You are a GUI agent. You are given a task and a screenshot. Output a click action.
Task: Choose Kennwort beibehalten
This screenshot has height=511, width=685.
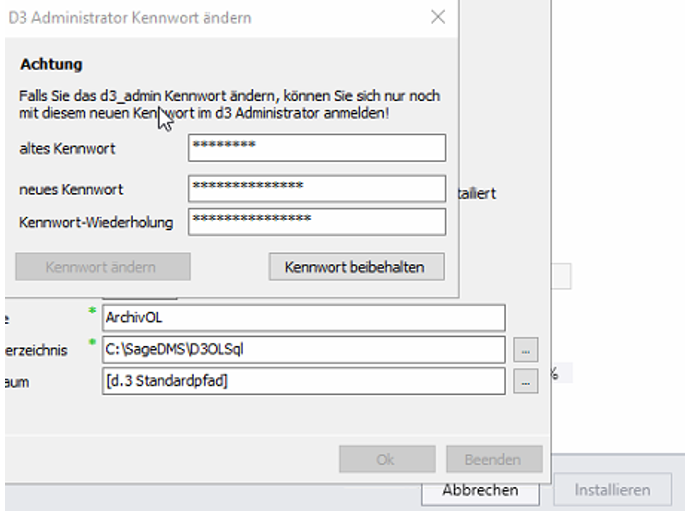(356, 267)
